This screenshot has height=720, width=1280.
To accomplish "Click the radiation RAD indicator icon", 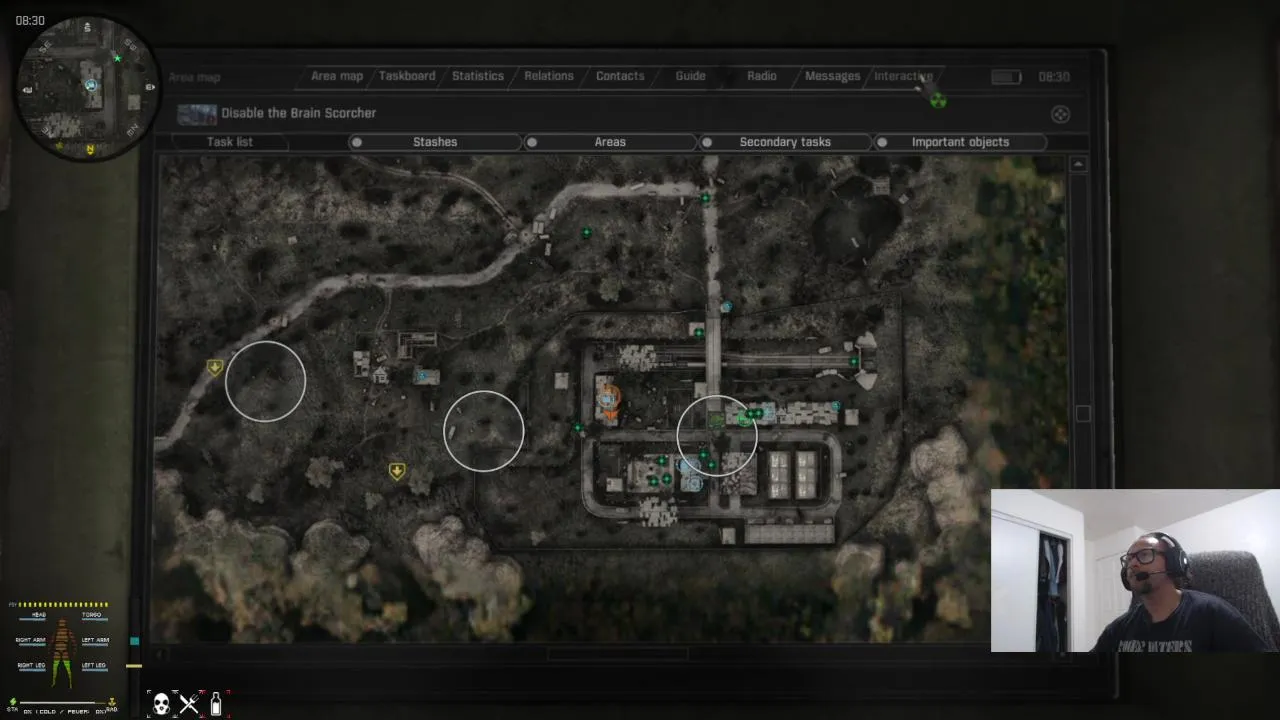I will 111,704.
